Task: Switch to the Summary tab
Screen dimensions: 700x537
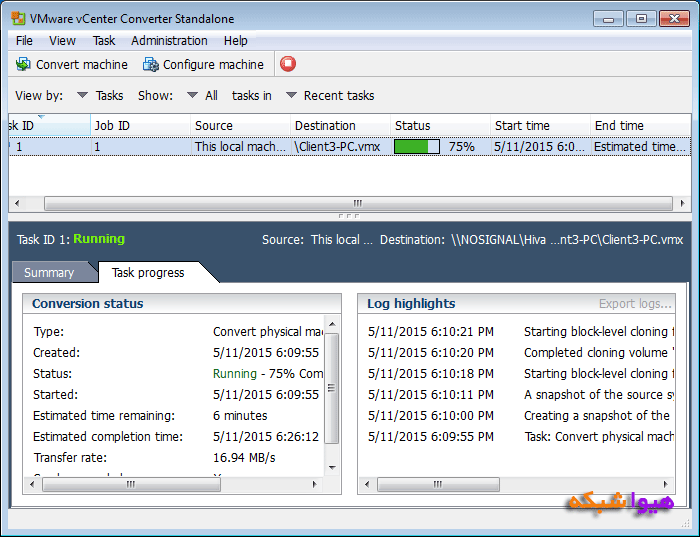Action: (49, 273)
